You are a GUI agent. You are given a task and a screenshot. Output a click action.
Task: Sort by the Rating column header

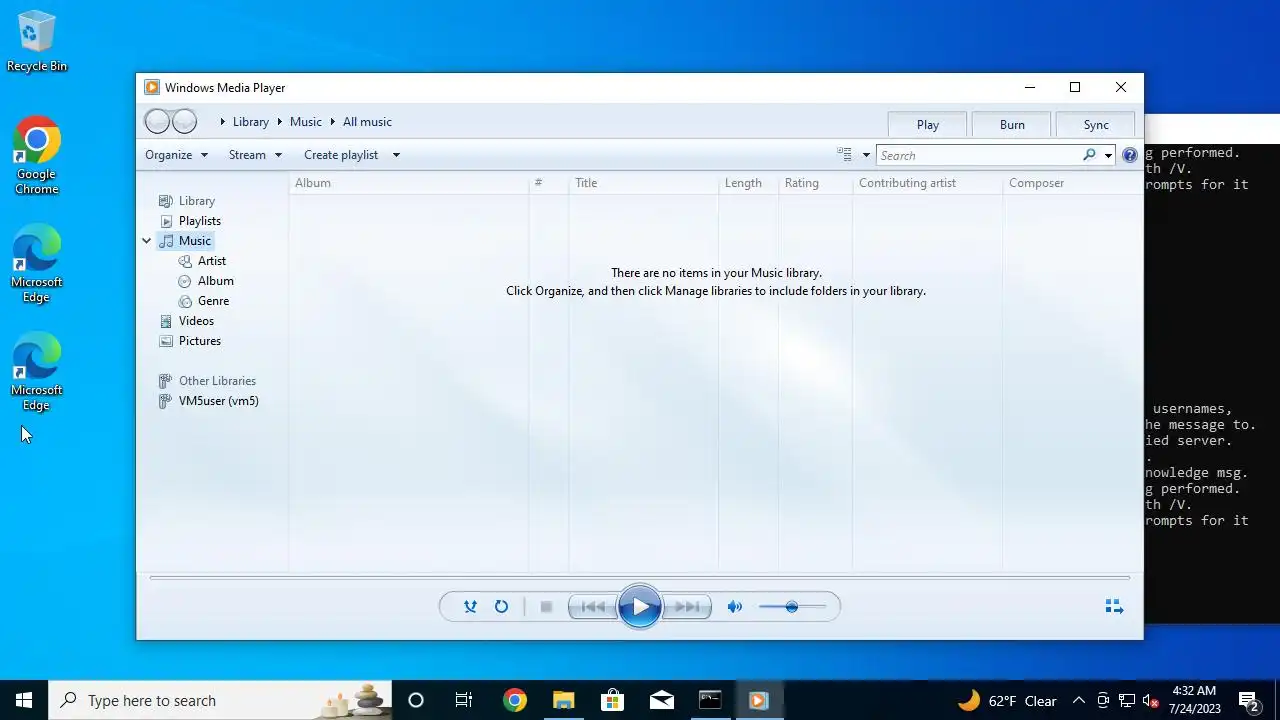815,183
